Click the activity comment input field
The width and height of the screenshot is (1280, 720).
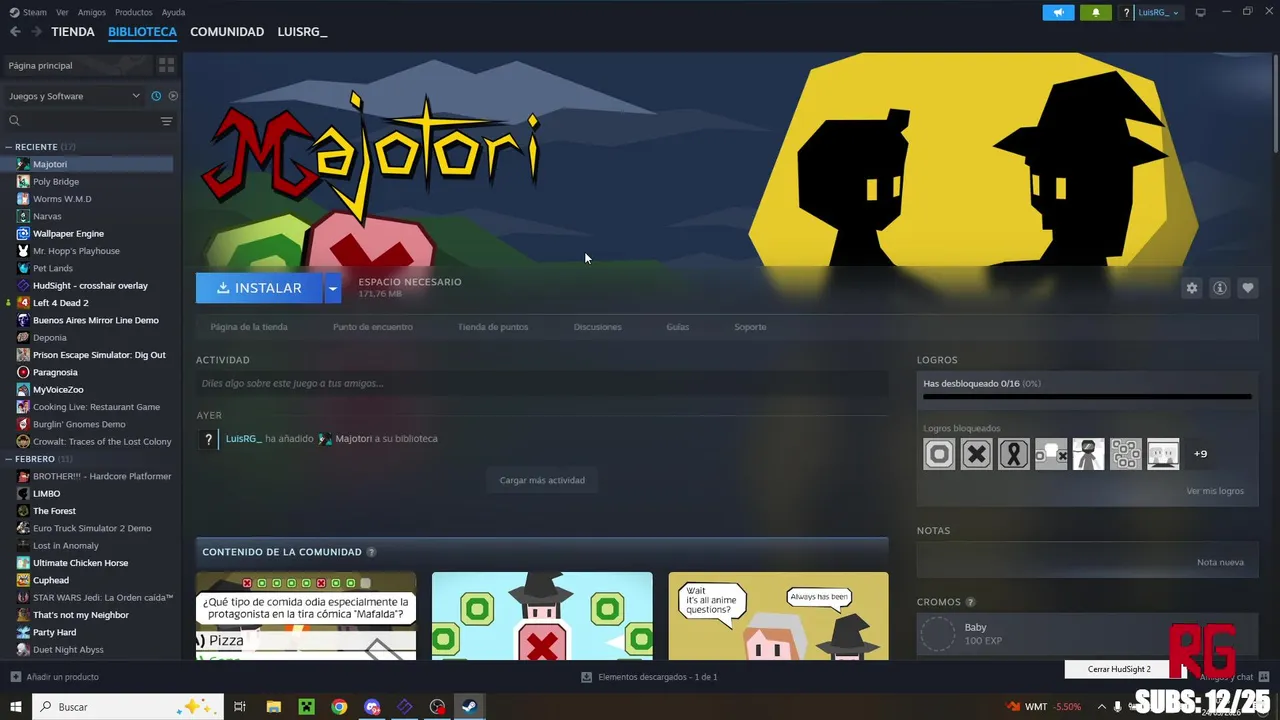coord(542,383)
